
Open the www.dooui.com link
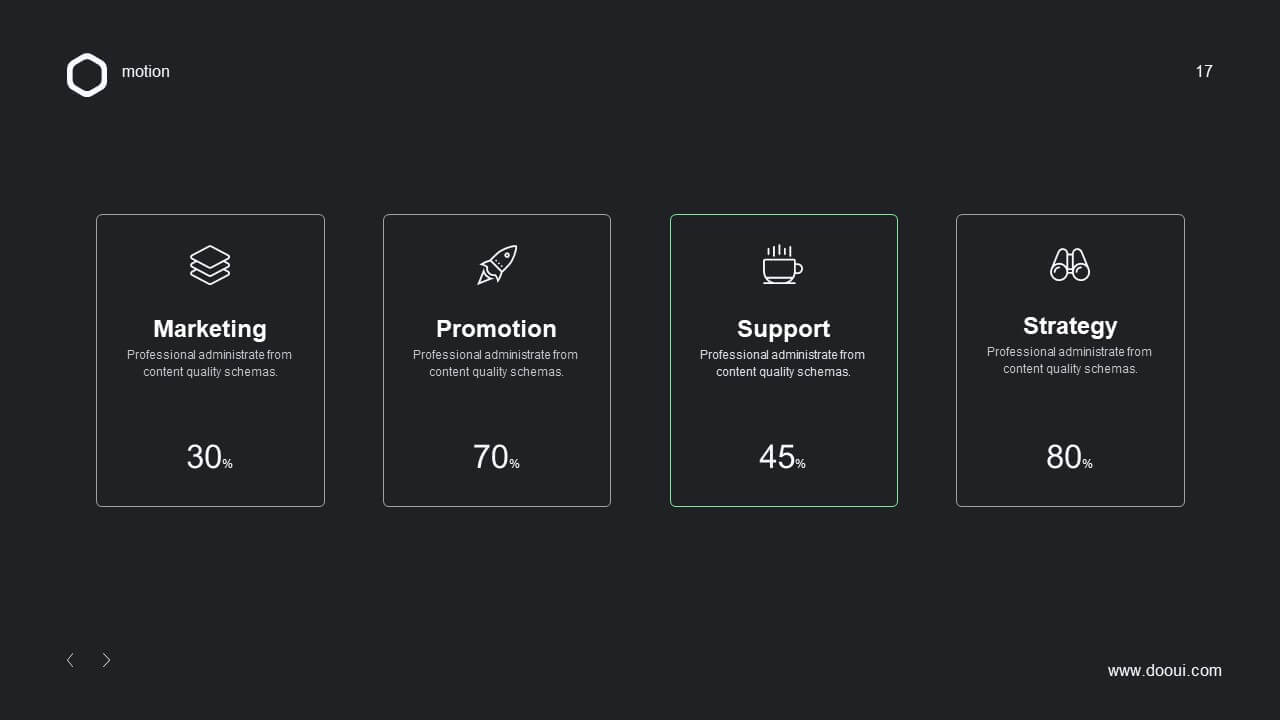(1165, 671)
